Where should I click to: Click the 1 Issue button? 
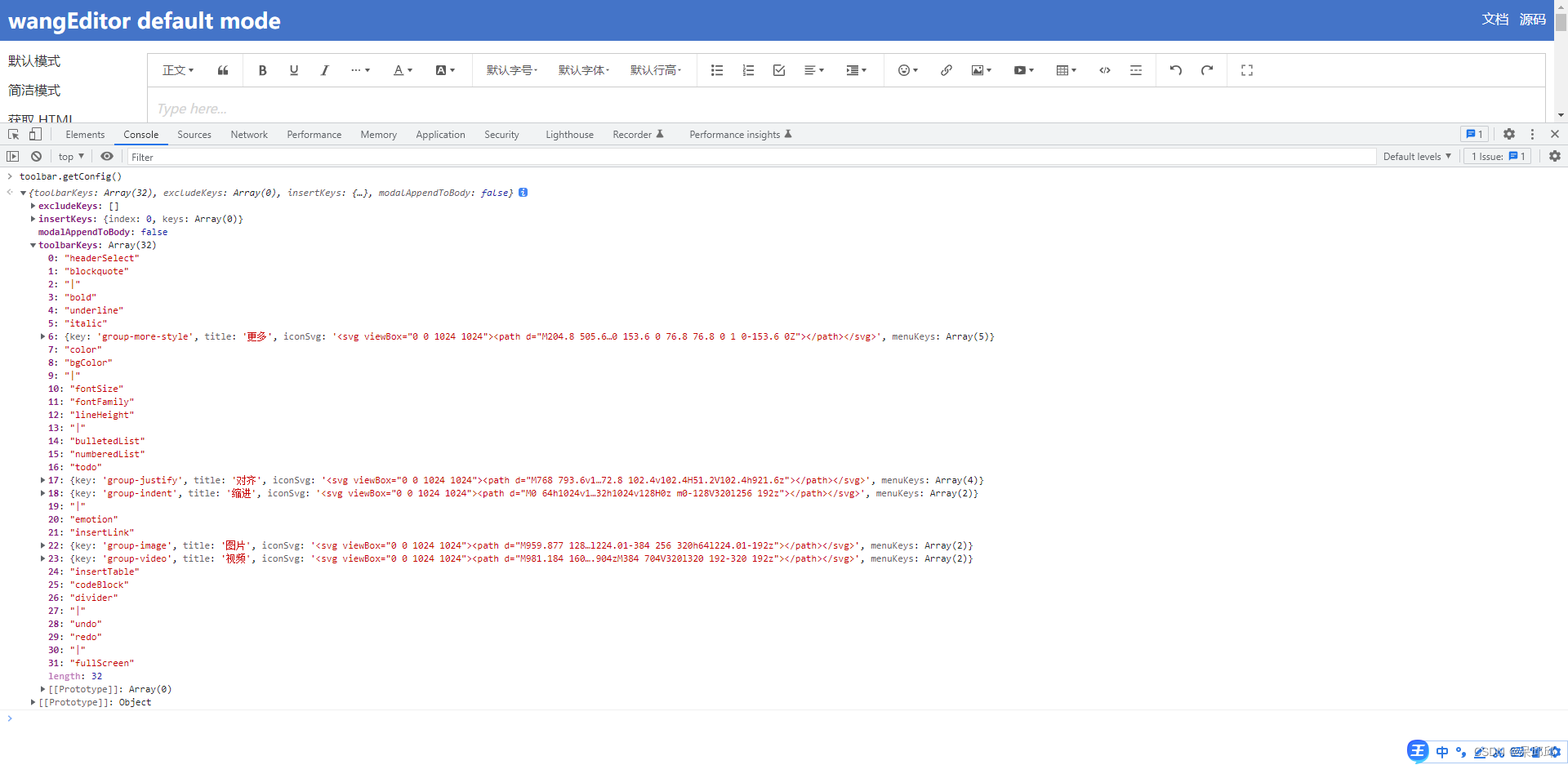tap(1498, 157)
